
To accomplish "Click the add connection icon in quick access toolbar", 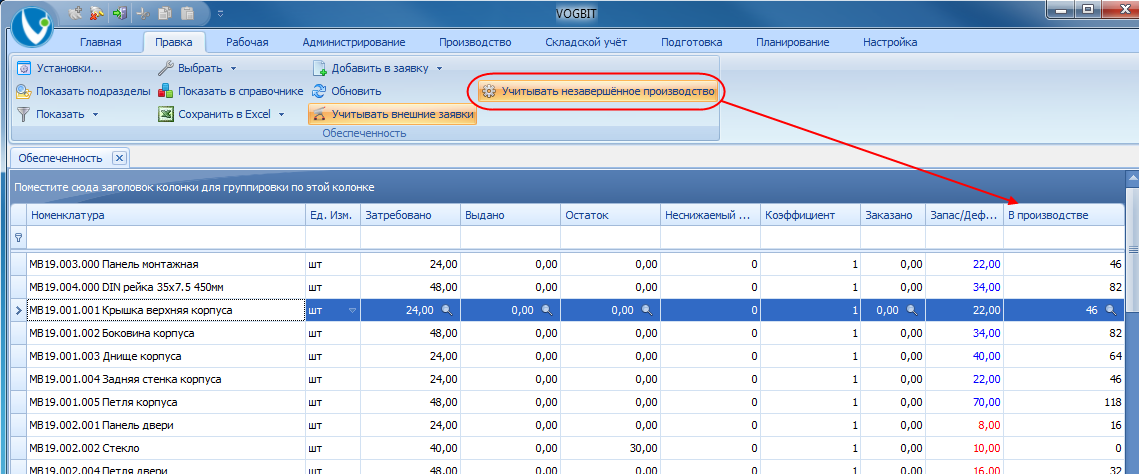I will coord(75,12).
